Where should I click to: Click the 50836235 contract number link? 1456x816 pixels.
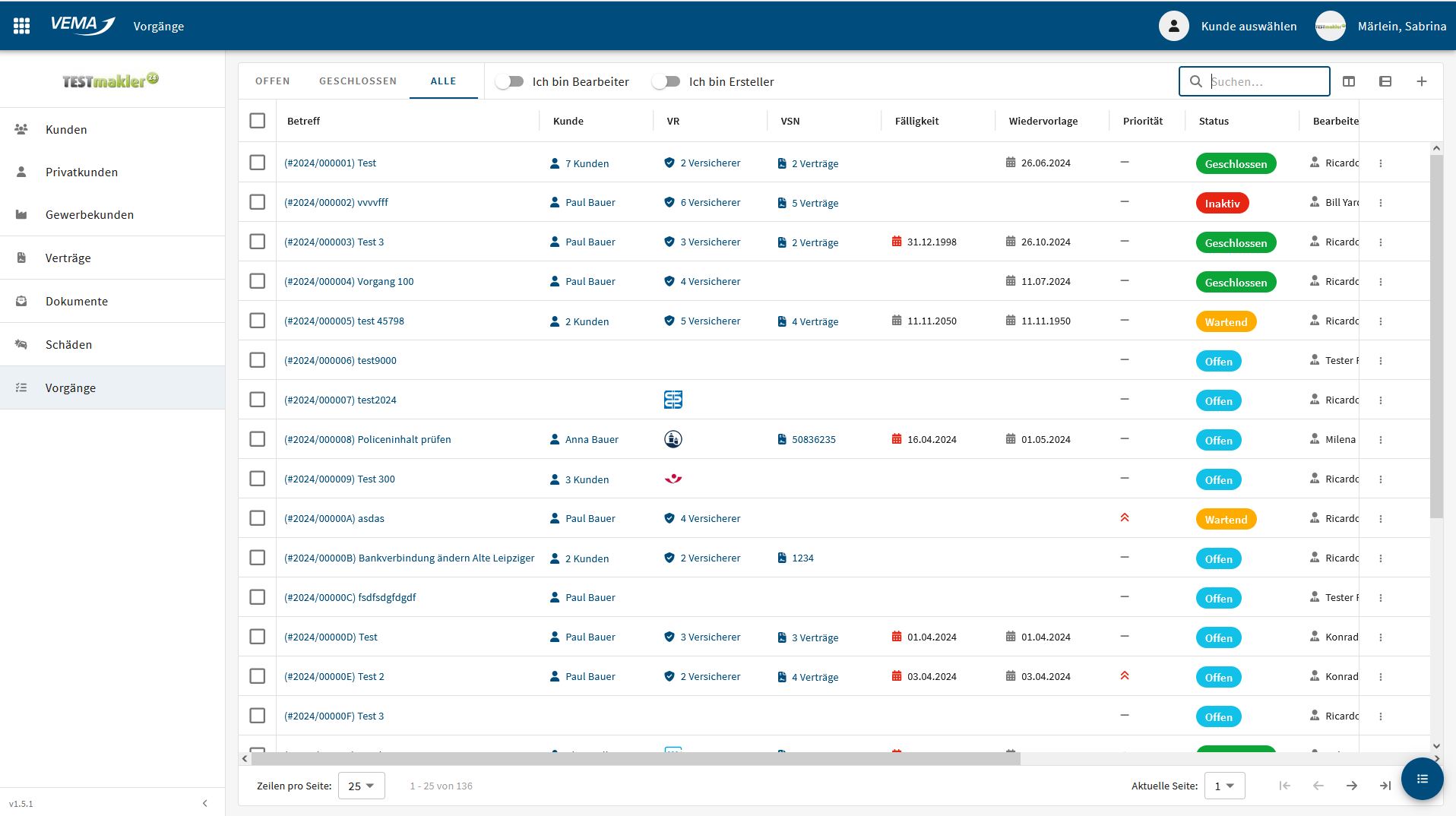click(813, 439)
